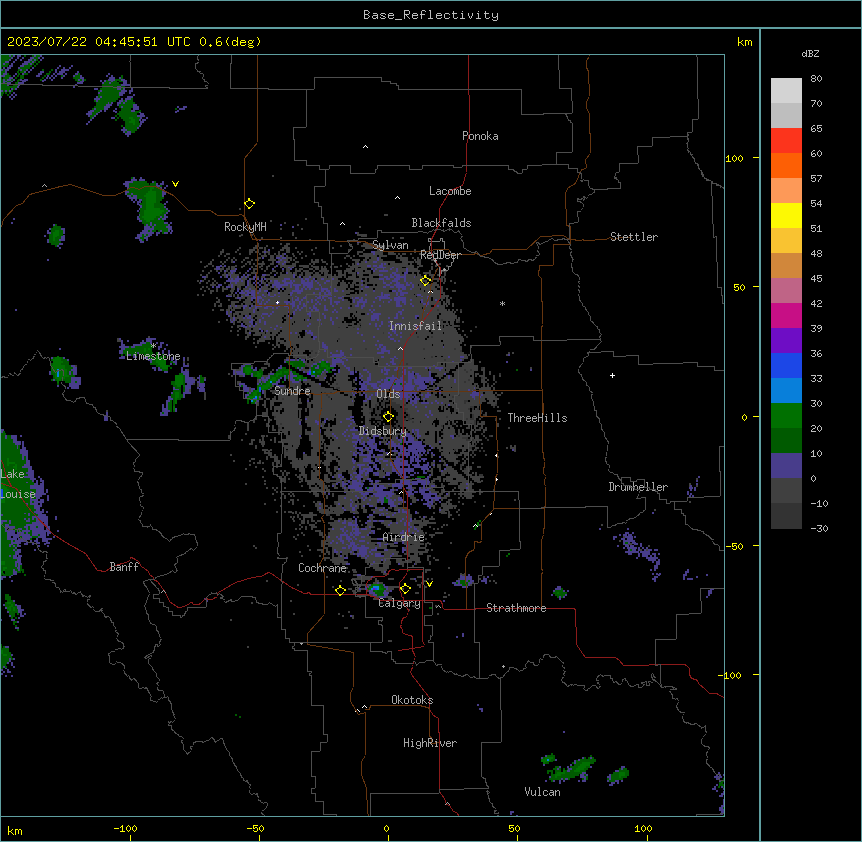Click the white caret marker west of Lacombe
The height and width of the screenshot is (842, 862).
[x=397, y=198]
